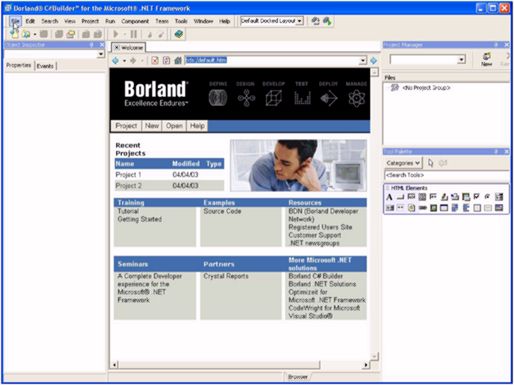Click the help book toolbar icon

point(179,34)
